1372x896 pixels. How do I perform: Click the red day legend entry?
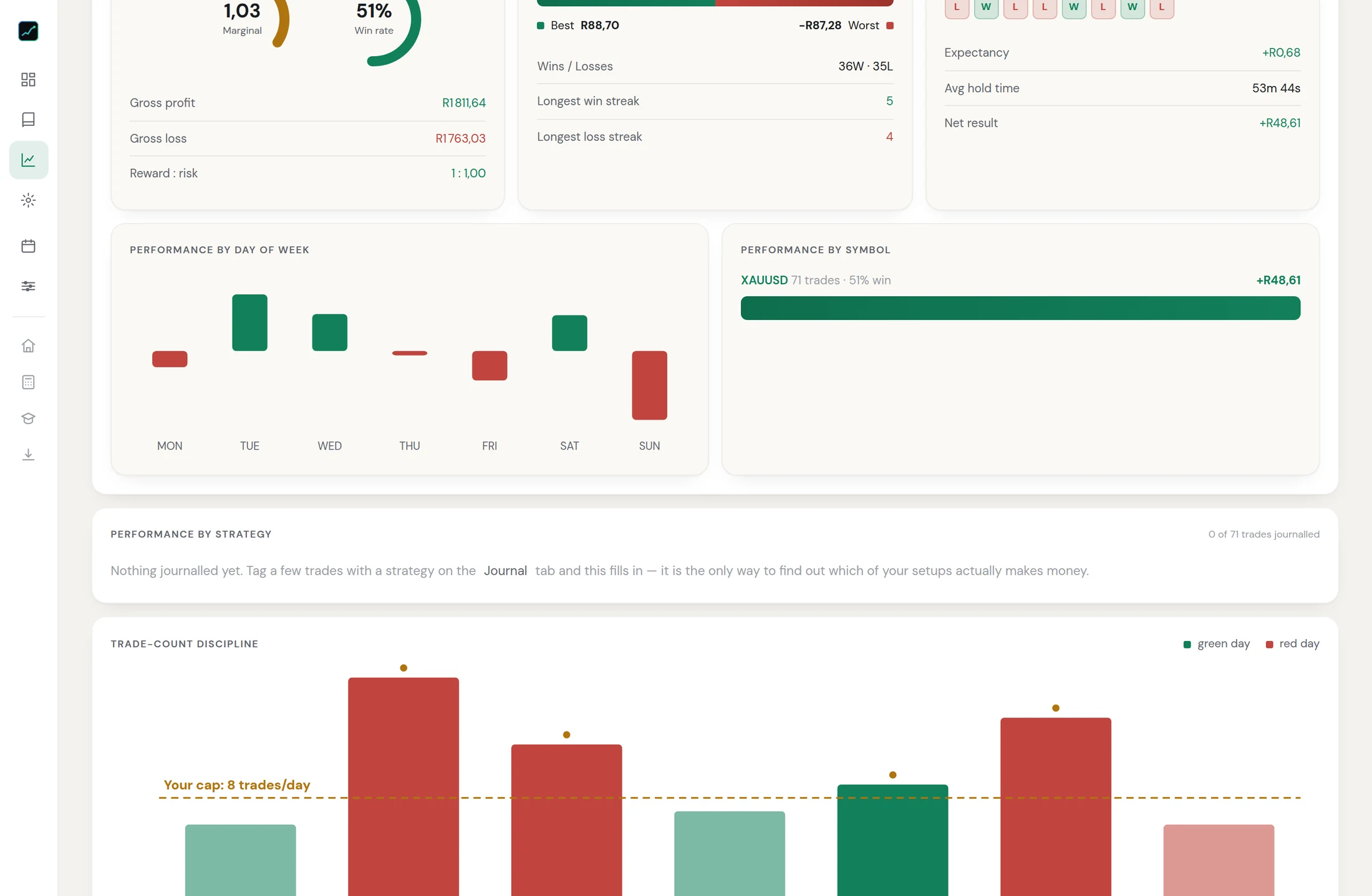tap(1292, 643)
